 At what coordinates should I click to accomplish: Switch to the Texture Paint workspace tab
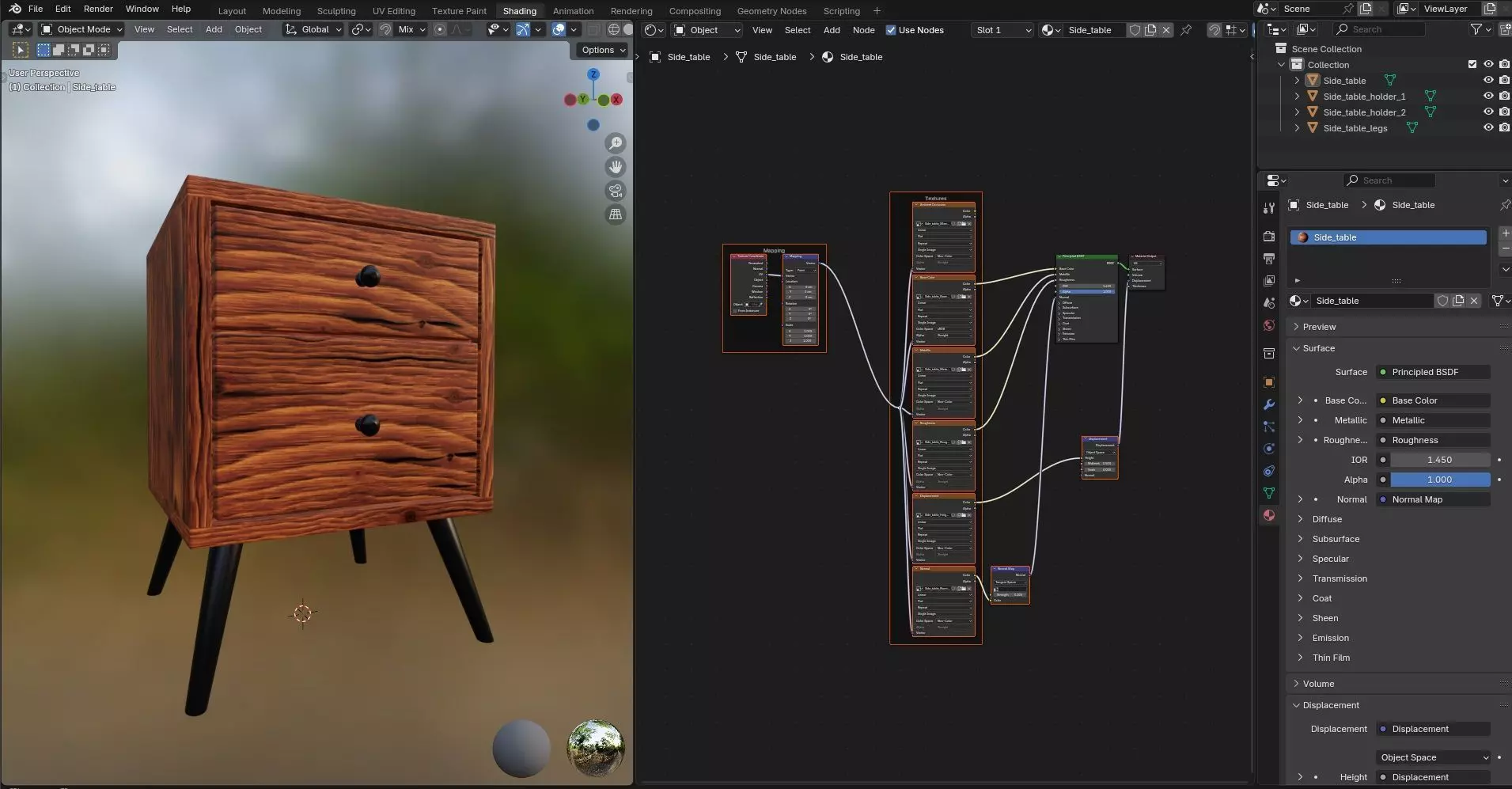[x=459, y=11]
